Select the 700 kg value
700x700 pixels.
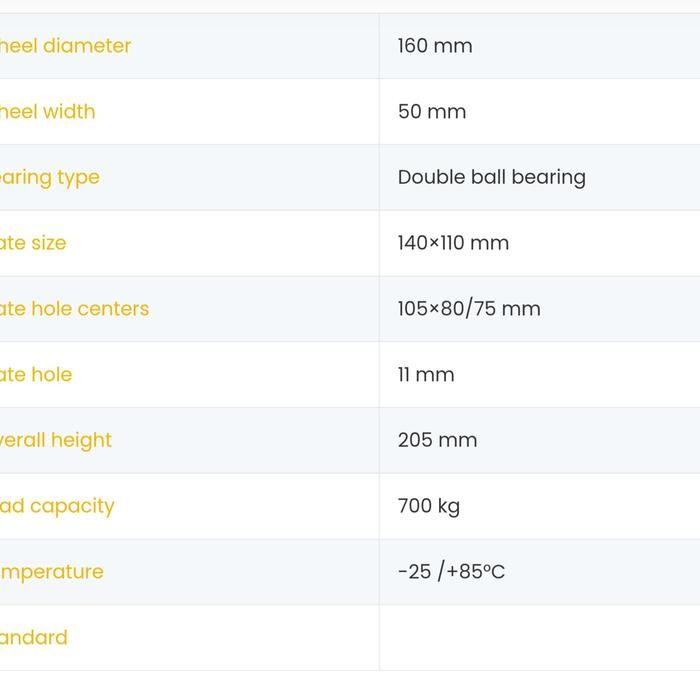tap(429, 506)
